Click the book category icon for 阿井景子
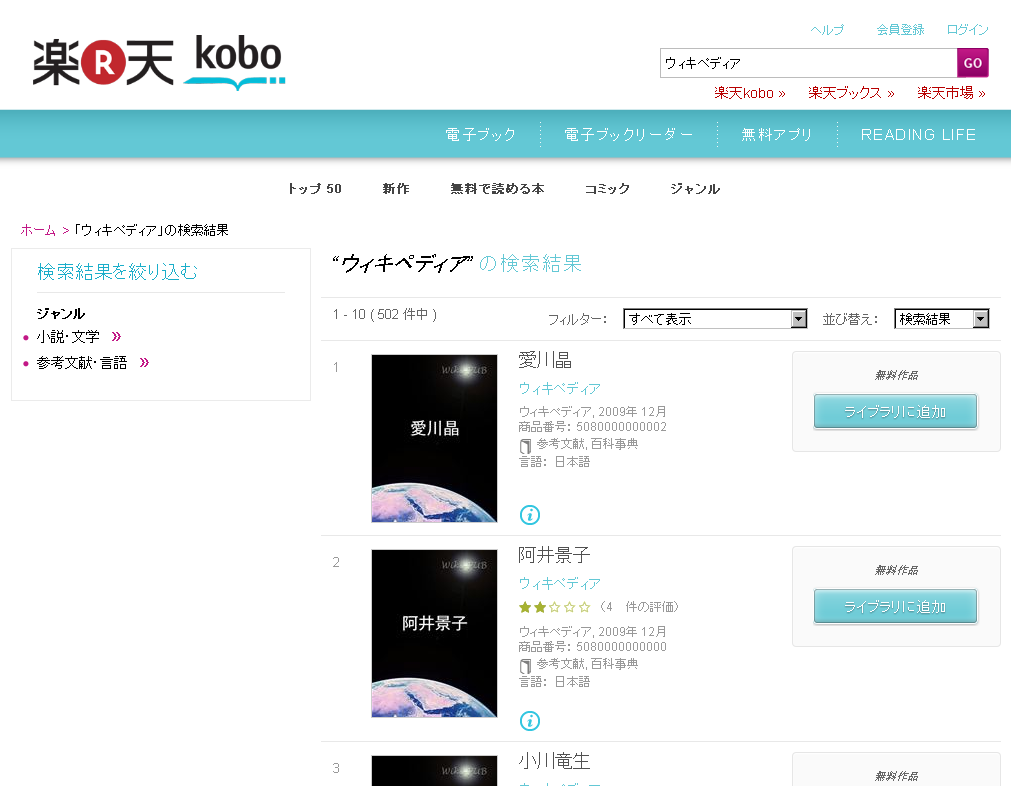 point(525,665)
